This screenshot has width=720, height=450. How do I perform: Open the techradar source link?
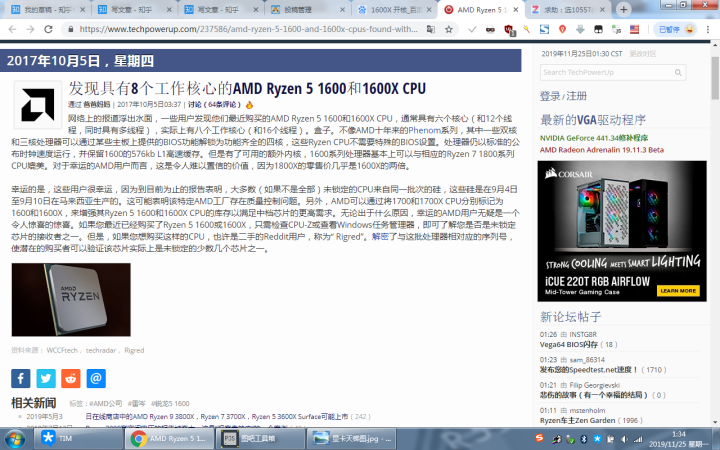point(101,350)
